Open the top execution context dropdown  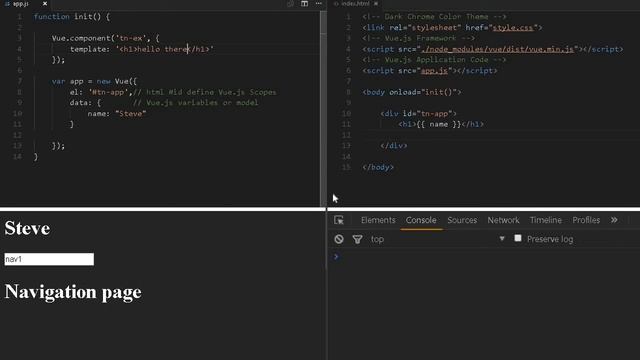(x=438, y=239)
